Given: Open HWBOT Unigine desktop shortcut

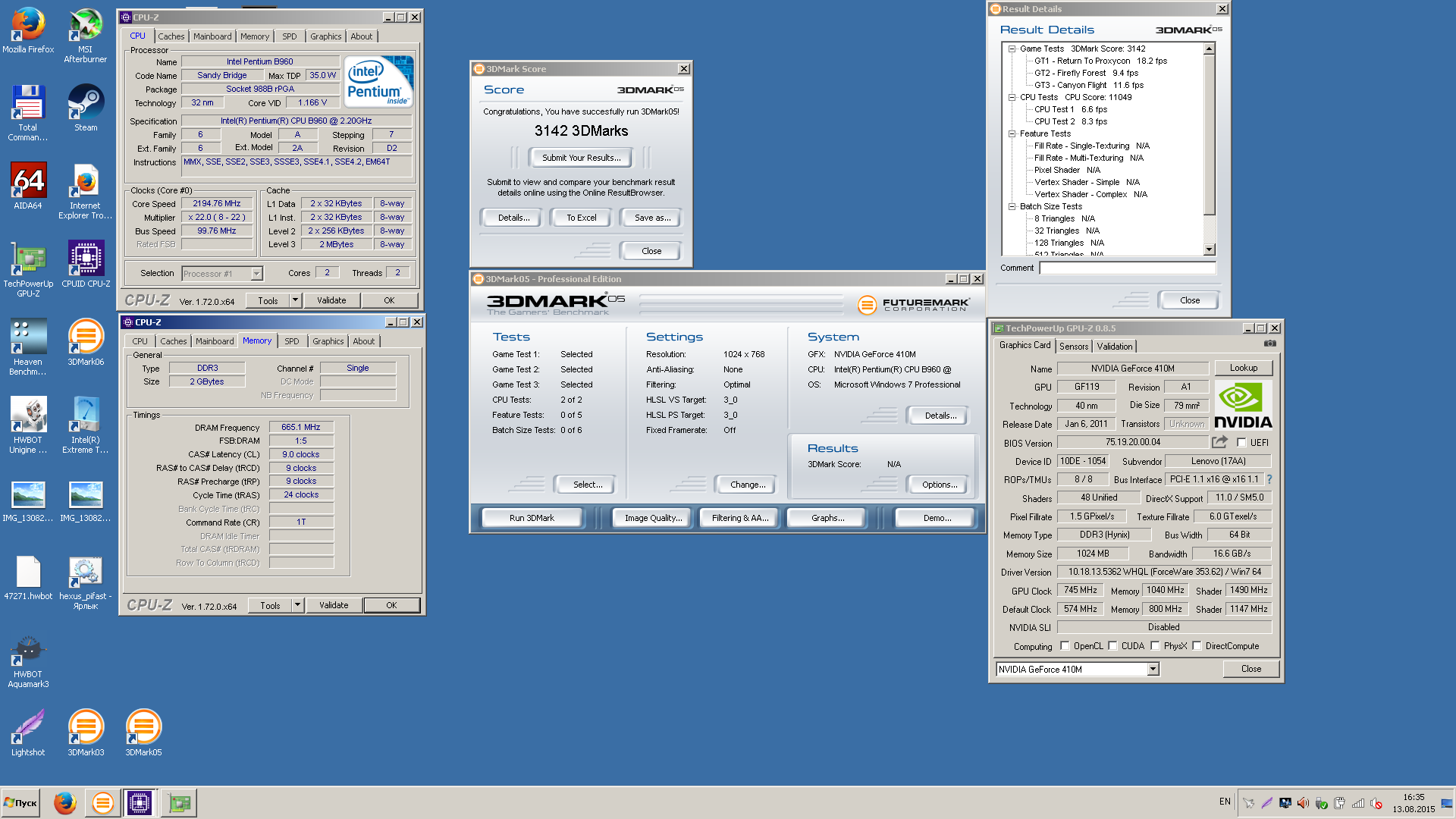Looking at the screenshot, I should click(28, 425).
